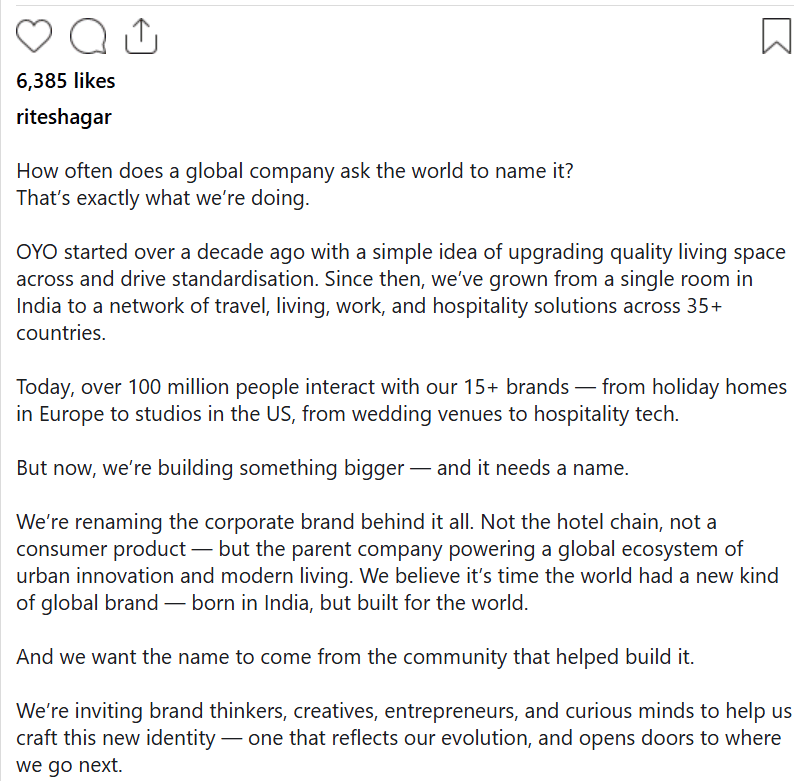Click the sentence 'But now, we're building something bigger'

[x=322, y=468]
